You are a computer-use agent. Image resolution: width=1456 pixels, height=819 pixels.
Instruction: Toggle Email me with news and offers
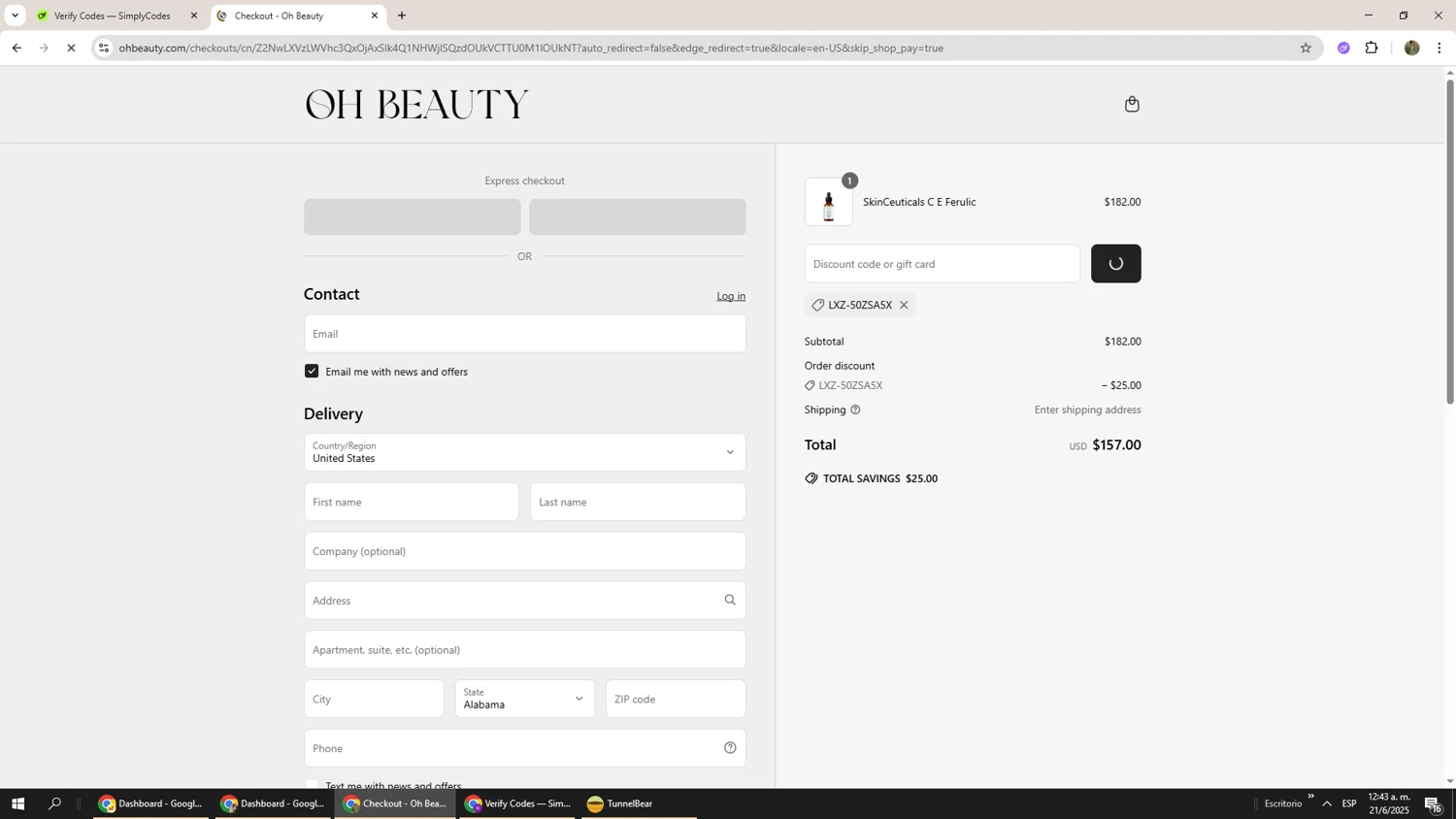[x=312, y=371]
